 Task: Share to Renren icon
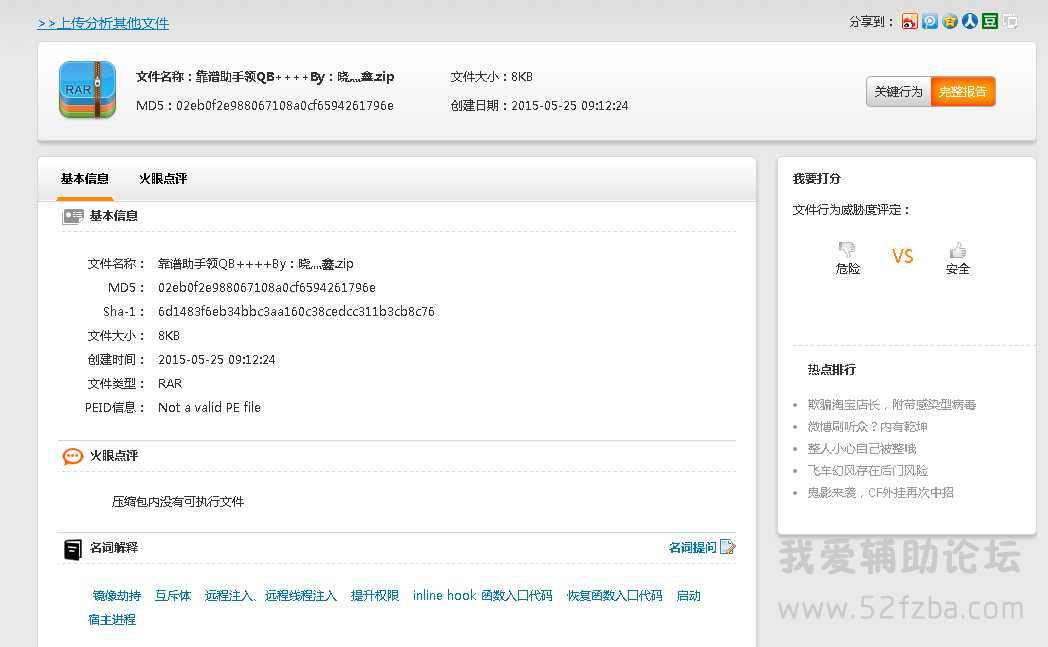(969, 21)
